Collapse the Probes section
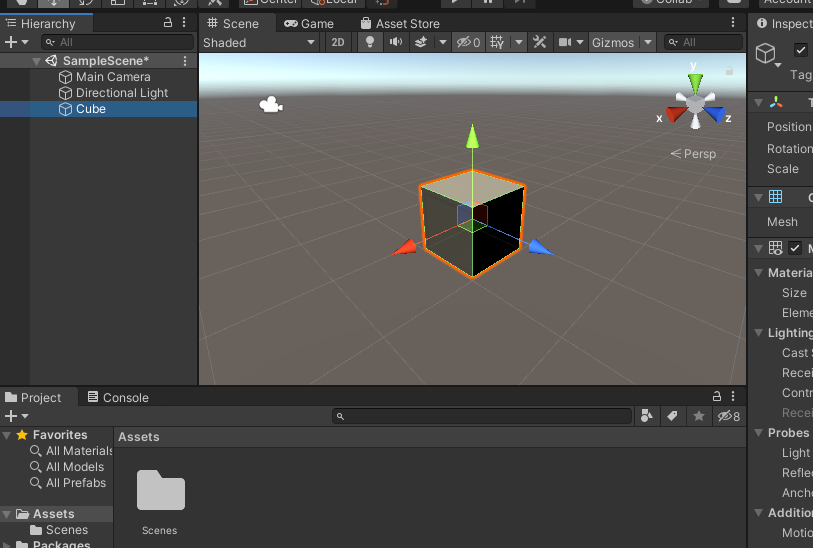This screenshot has width=813, height=548. pyautogui.click(x=758, y=432)
